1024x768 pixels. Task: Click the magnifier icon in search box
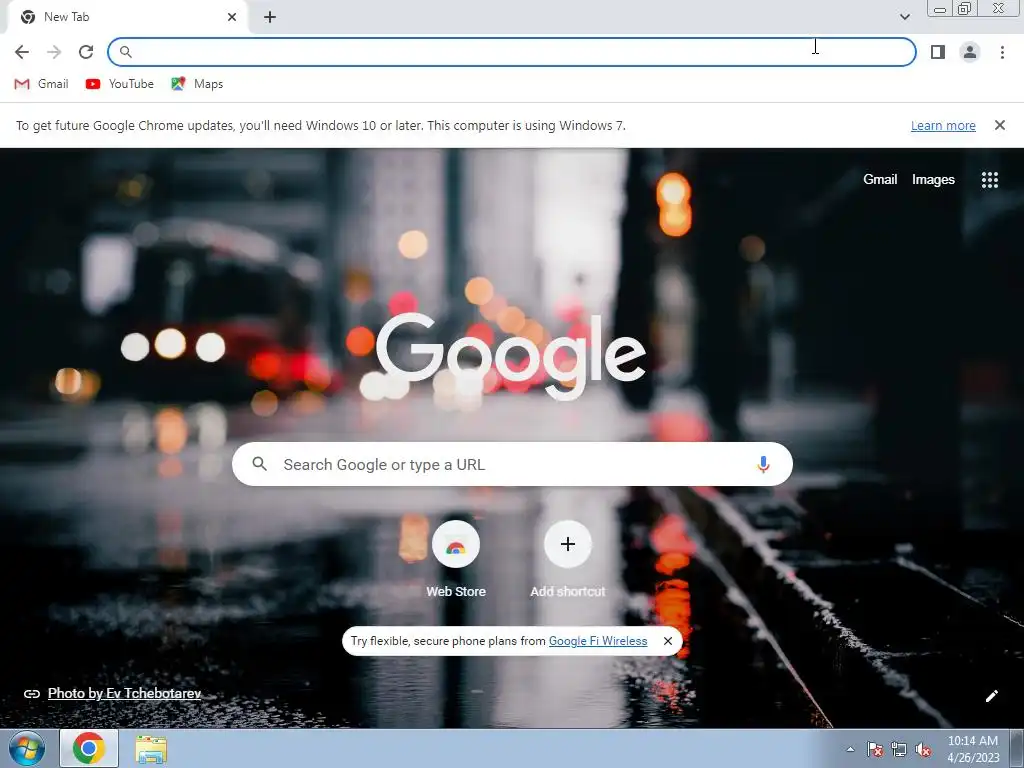[x=259, y=464]
